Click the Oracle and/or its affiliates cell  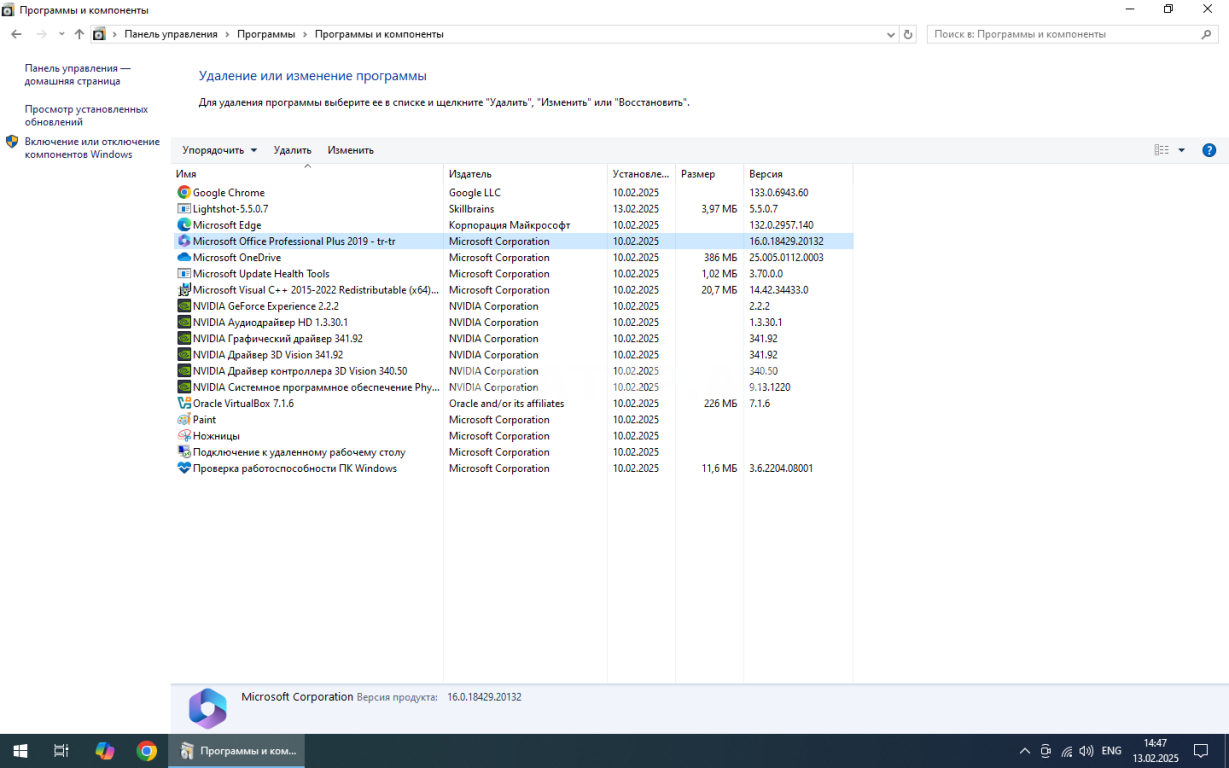507,403
